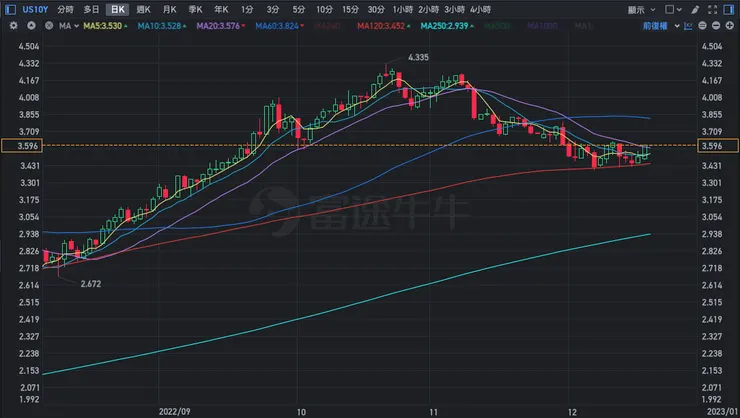Enter fullscreen chart mode

click(x=712, y=9)
